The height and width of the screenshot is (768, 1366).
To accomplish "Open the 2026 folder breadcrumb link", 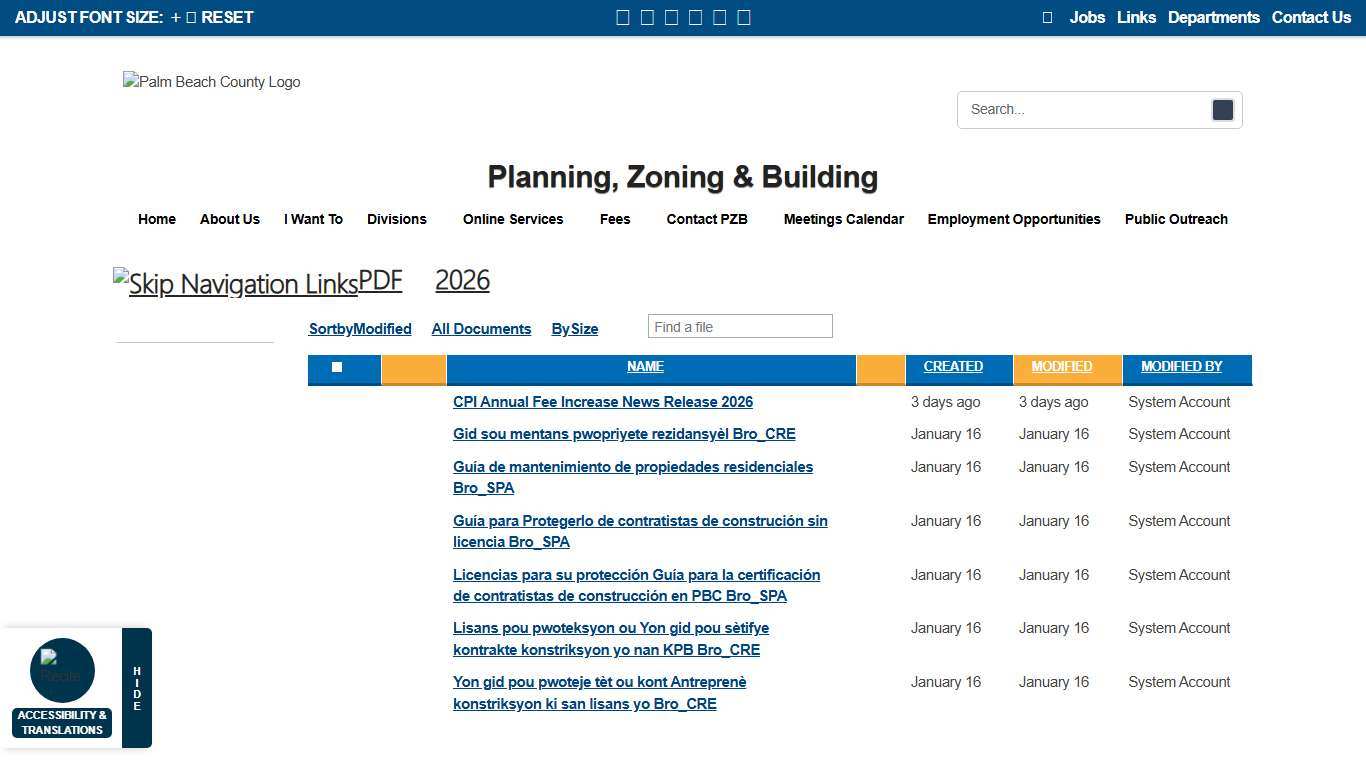I will pyautogui.click(x=462, y=280).
